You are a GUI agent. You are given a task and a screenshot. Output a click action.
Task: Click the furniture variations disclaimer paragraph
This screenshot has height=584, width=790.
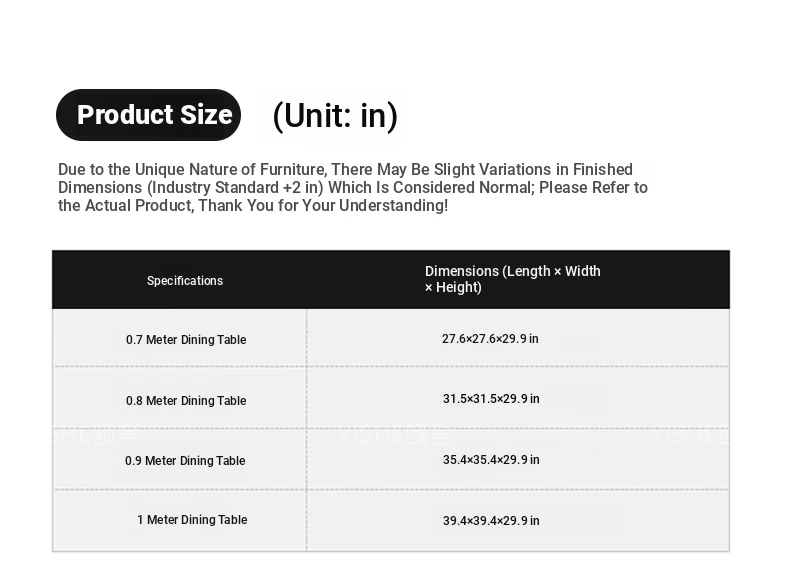click(353, 187)
